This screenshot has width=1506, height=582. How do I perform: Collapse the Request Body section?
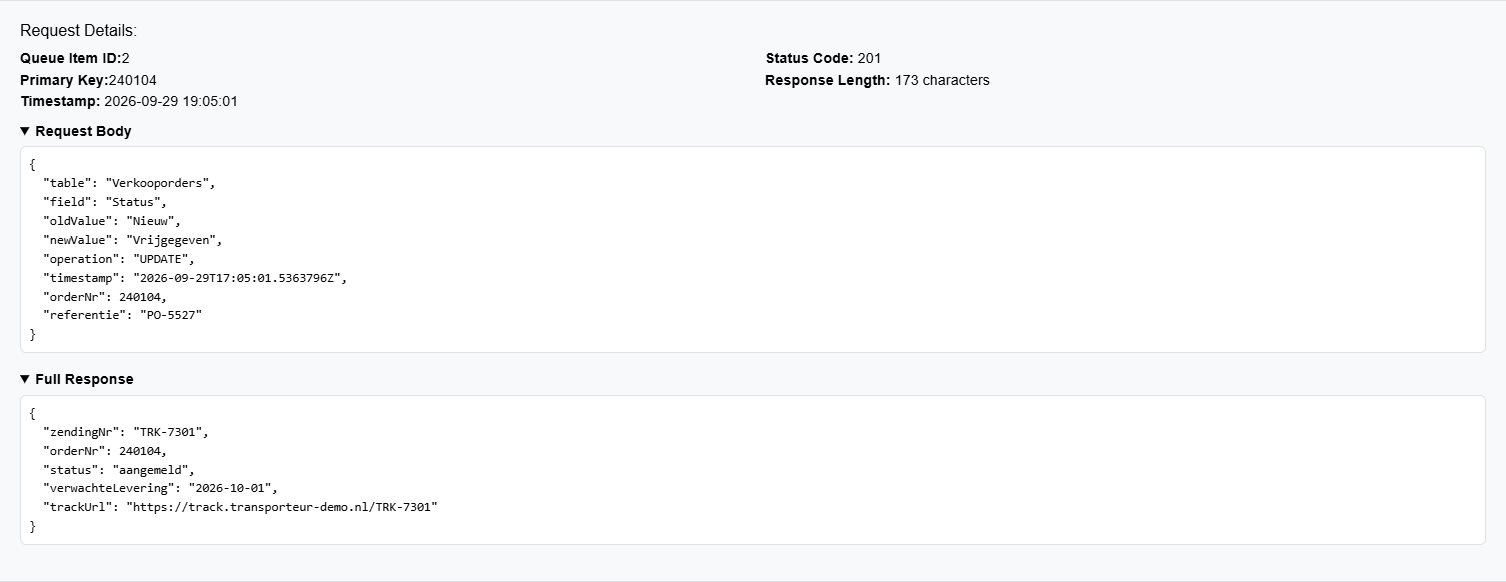click(x=76, y=131)
